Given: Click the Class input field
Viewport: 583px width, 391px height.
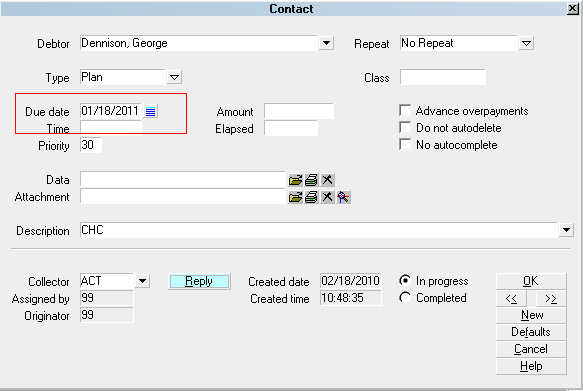Looking at the screenshot, I should pos(443,77).
